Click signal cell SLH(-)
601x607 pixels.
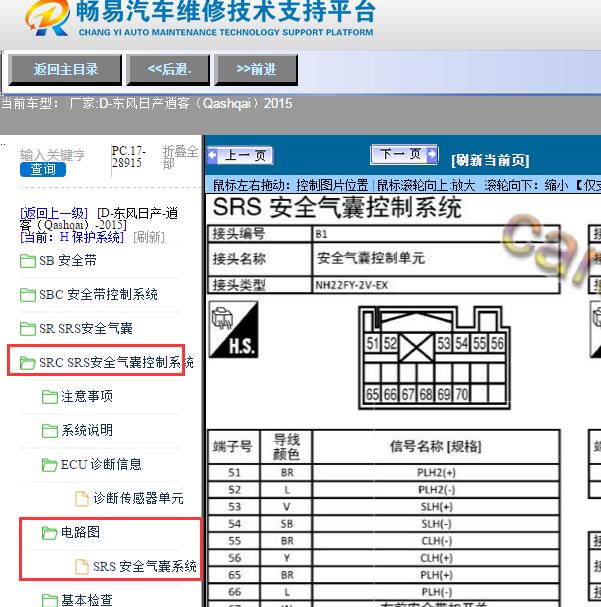tap(436, 524)
